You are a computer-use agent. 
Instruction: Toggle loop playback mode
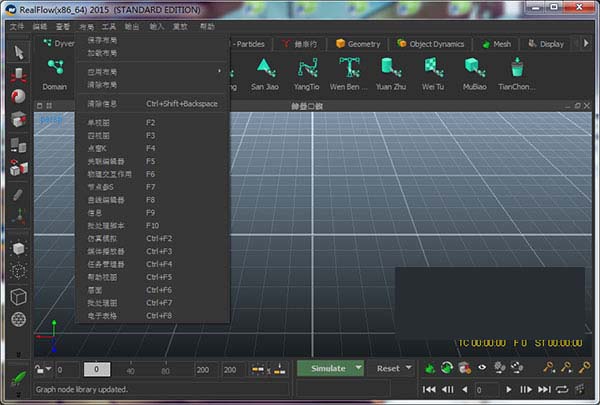562,390
